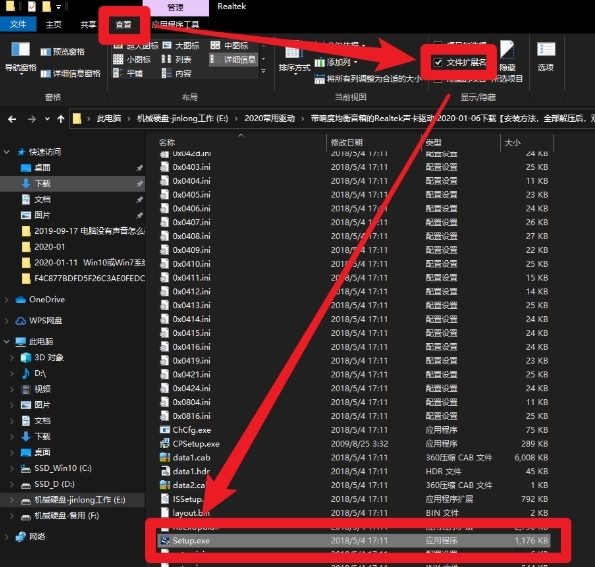Open the Options icon in ribbon
595x567 pixels.
(546, 49)
